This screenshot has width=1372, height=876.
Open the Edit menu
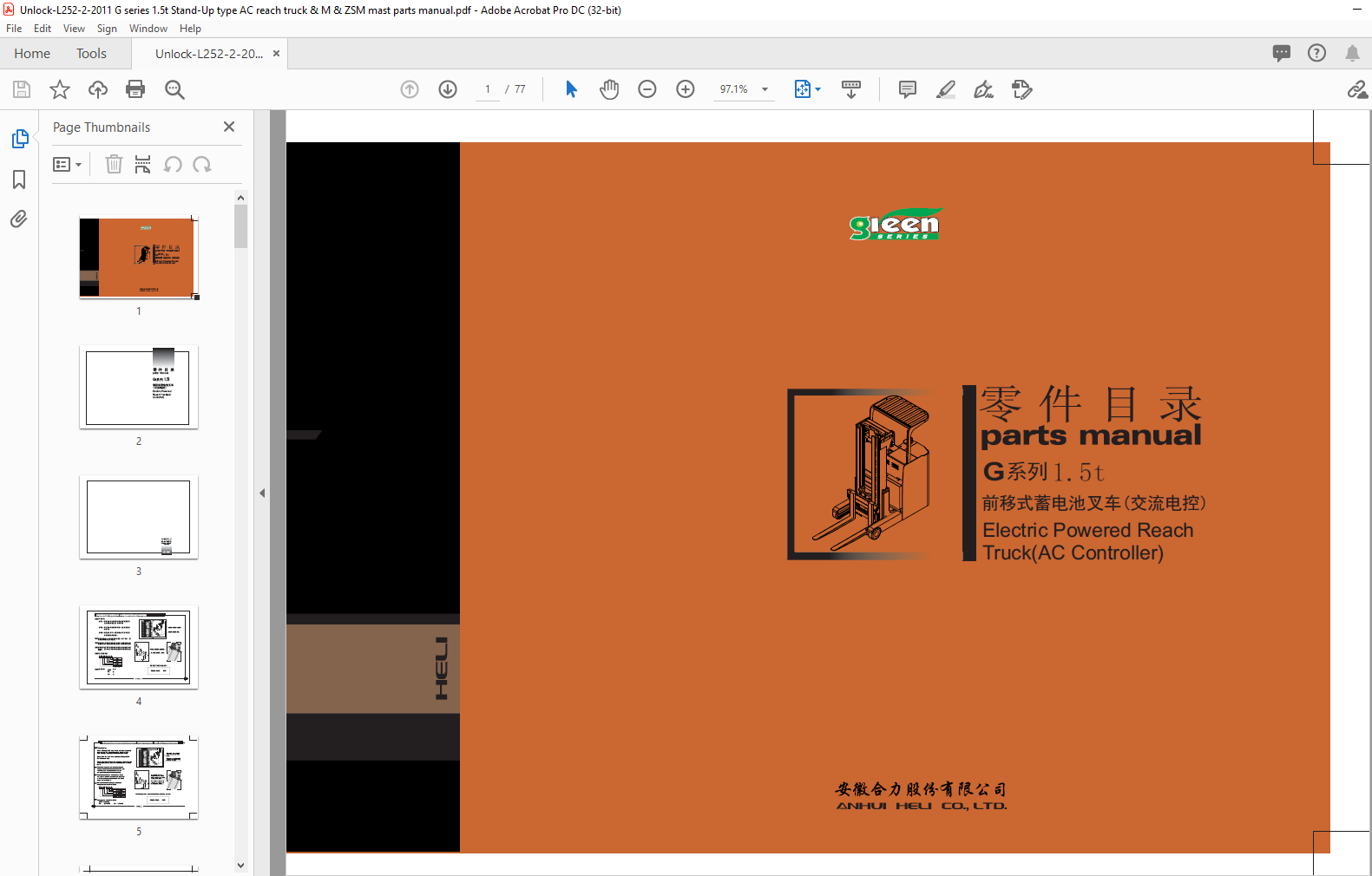pos(43,29)
